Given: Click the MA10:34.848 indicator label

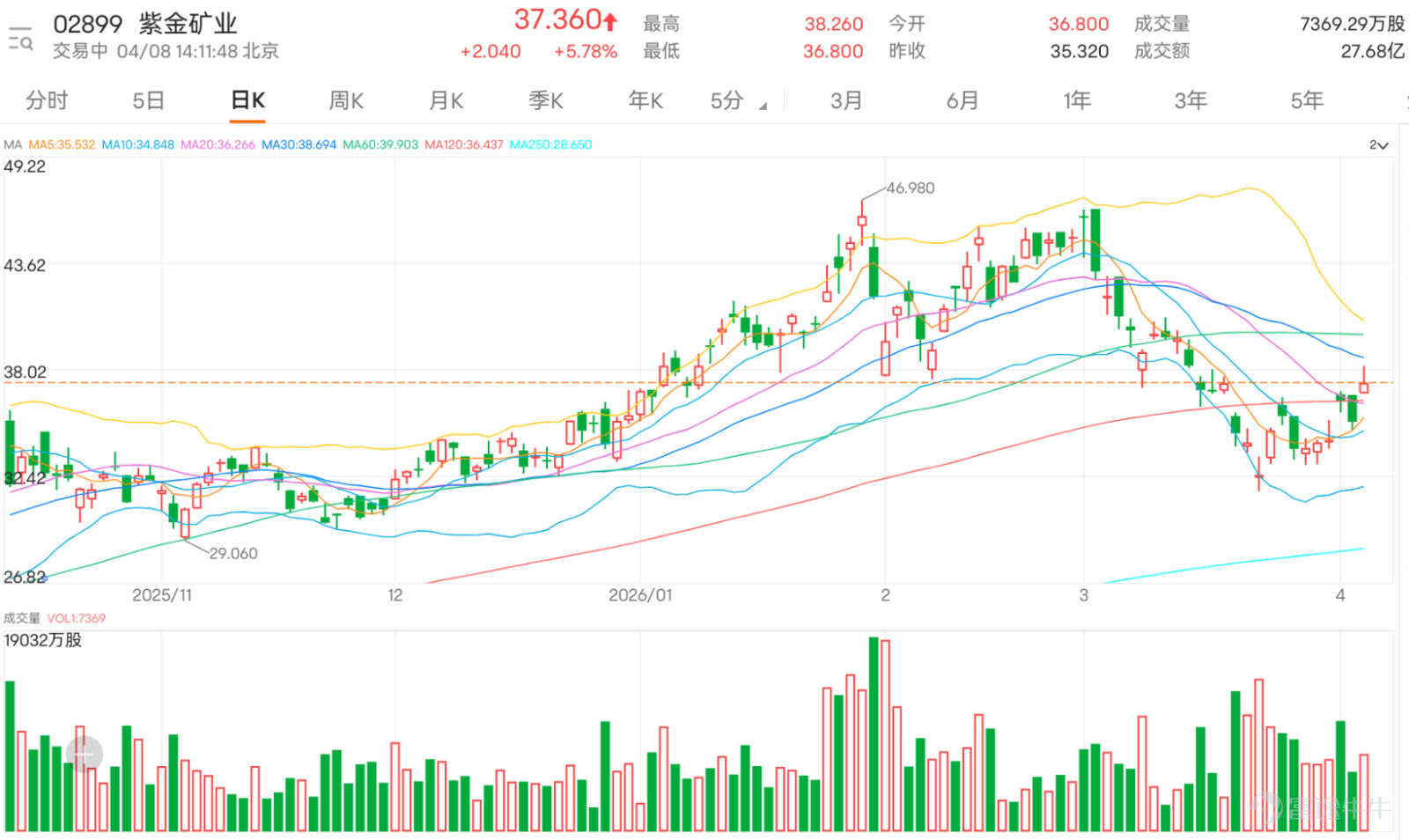Looking at the screenshot, I should 138,144.
